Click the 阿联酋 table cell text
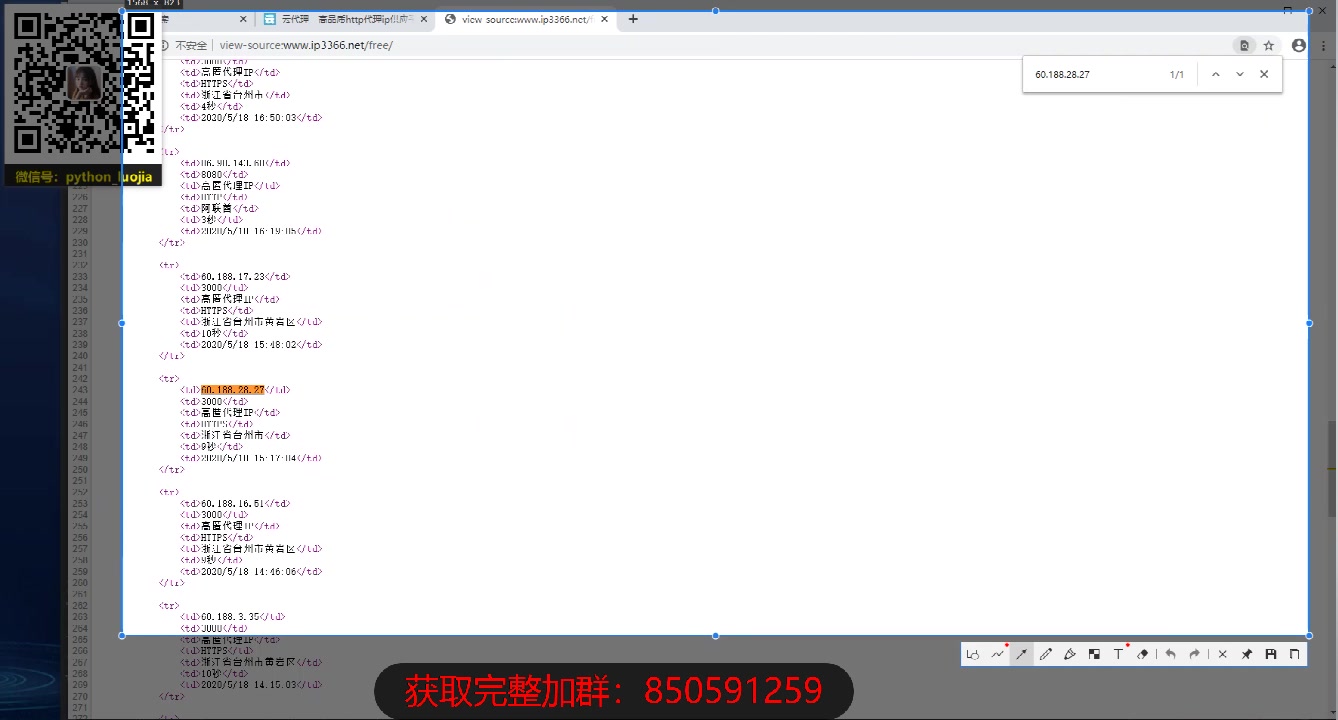1338x720 pixels. (x=217, y=208)
